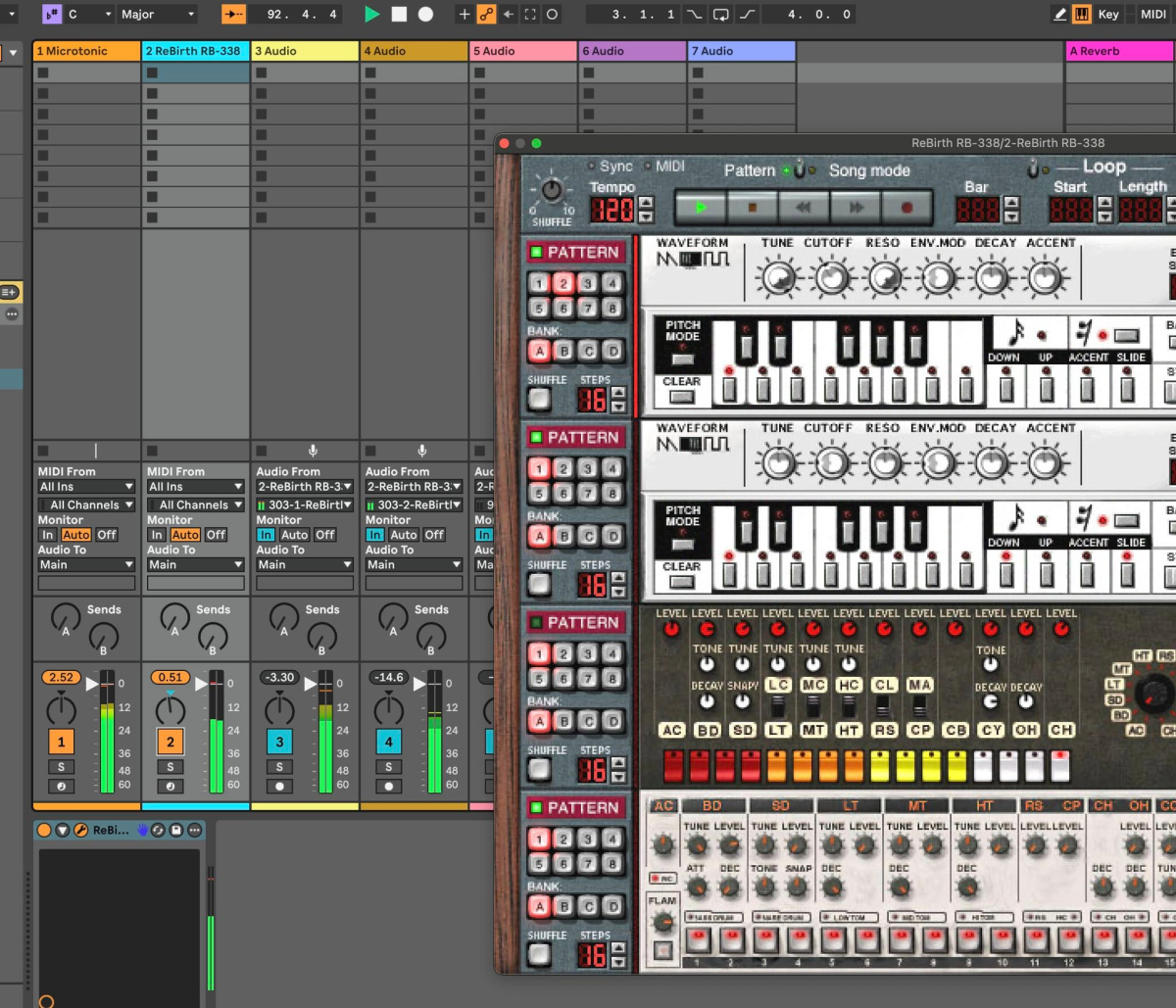Open track 3 Audio From dropdown
The image size is (1176, 1008).
(x=305, y=487)
